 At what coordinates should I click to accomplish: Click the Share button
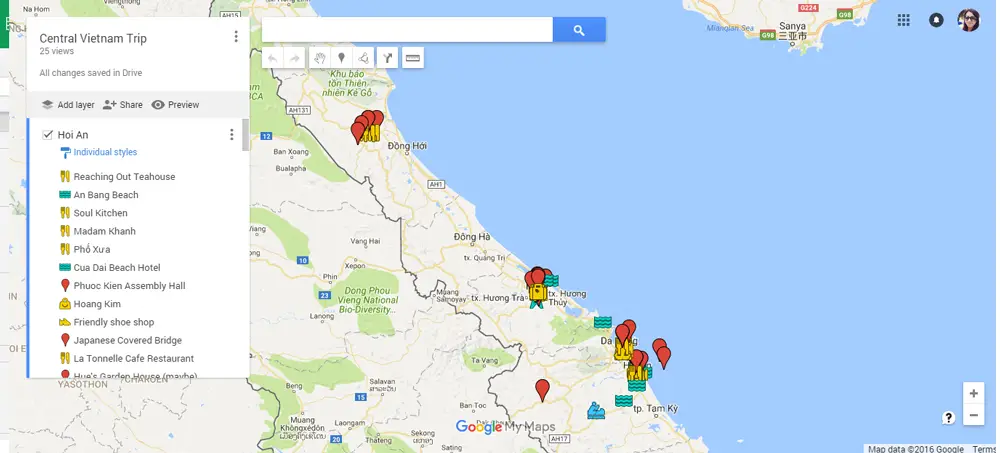point(122,105)
